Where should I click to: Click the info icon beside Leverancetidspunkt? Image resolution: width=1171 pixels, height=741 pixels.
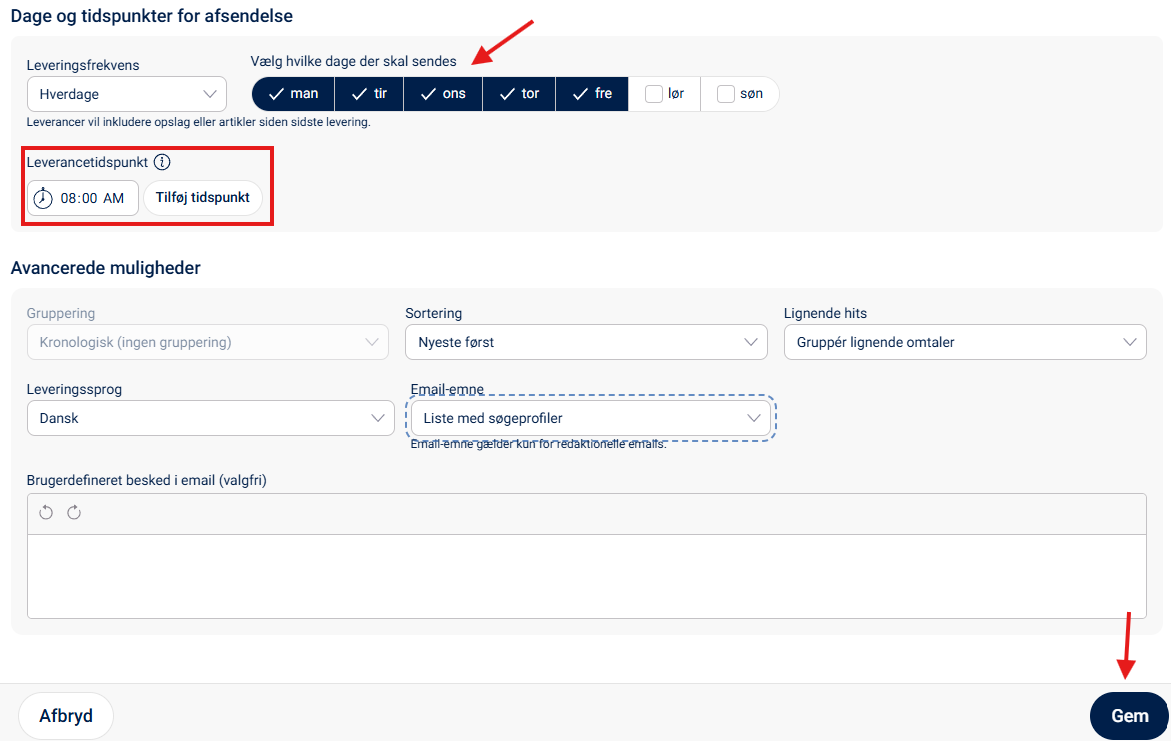tap(162, 162)
